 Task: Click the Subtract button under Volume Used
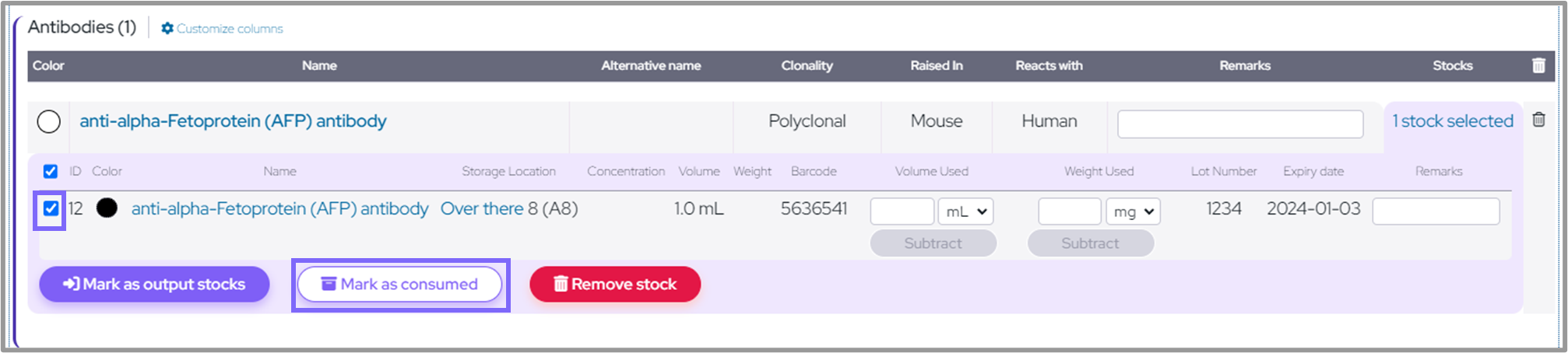[x=933, y=243]
